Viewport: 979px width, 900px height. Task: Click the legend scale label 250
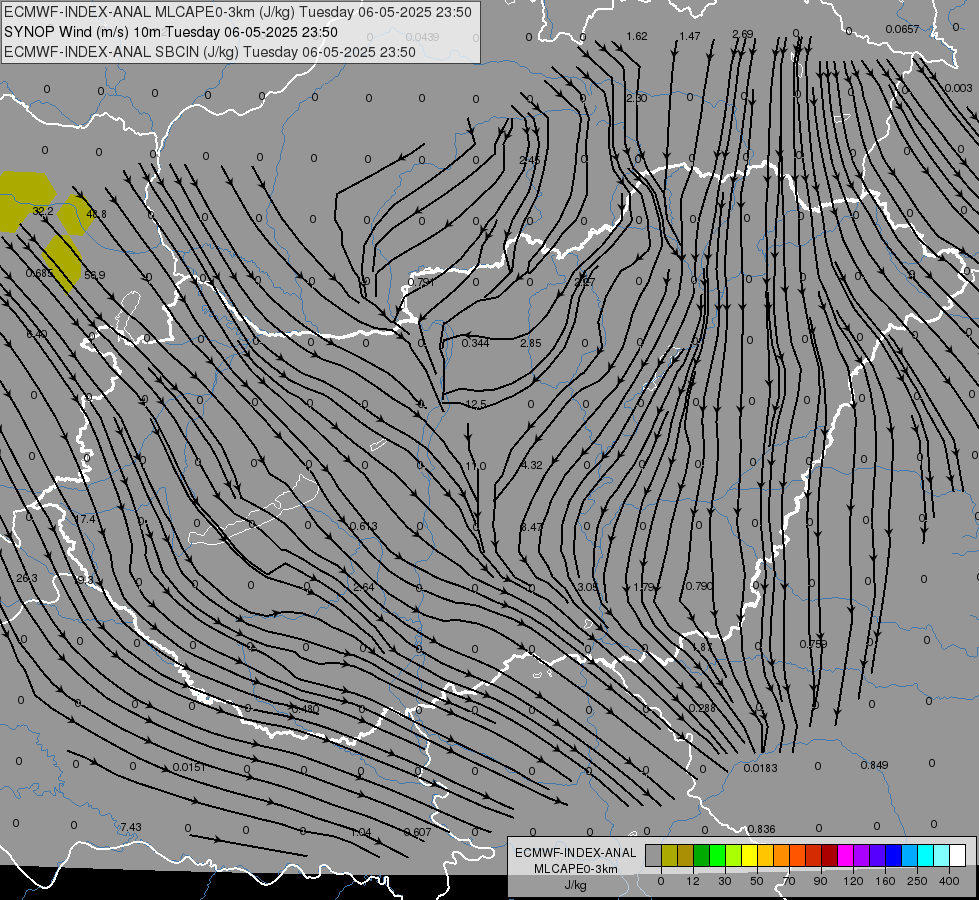pyautogui.click(x=917, y=881)
